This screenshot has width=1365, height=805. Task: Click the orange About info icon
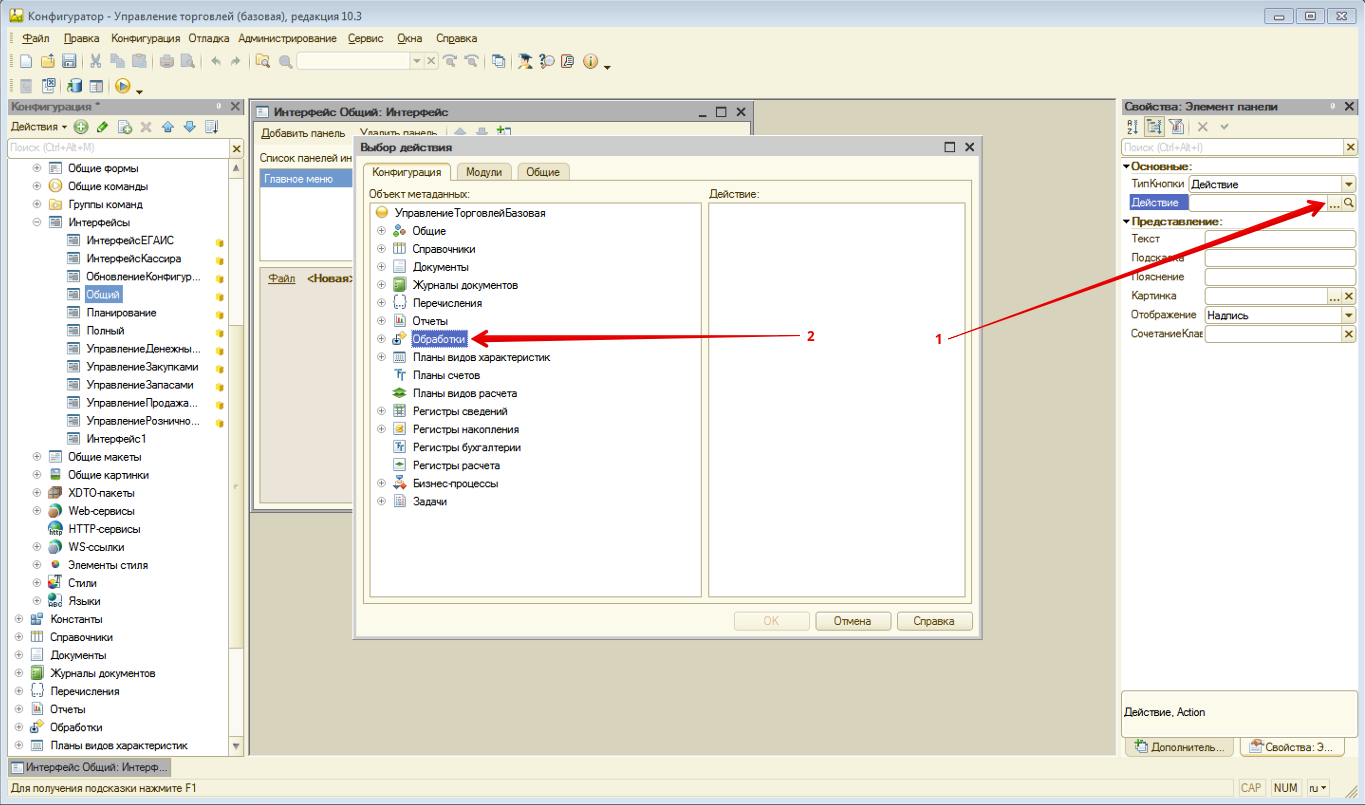590,62
